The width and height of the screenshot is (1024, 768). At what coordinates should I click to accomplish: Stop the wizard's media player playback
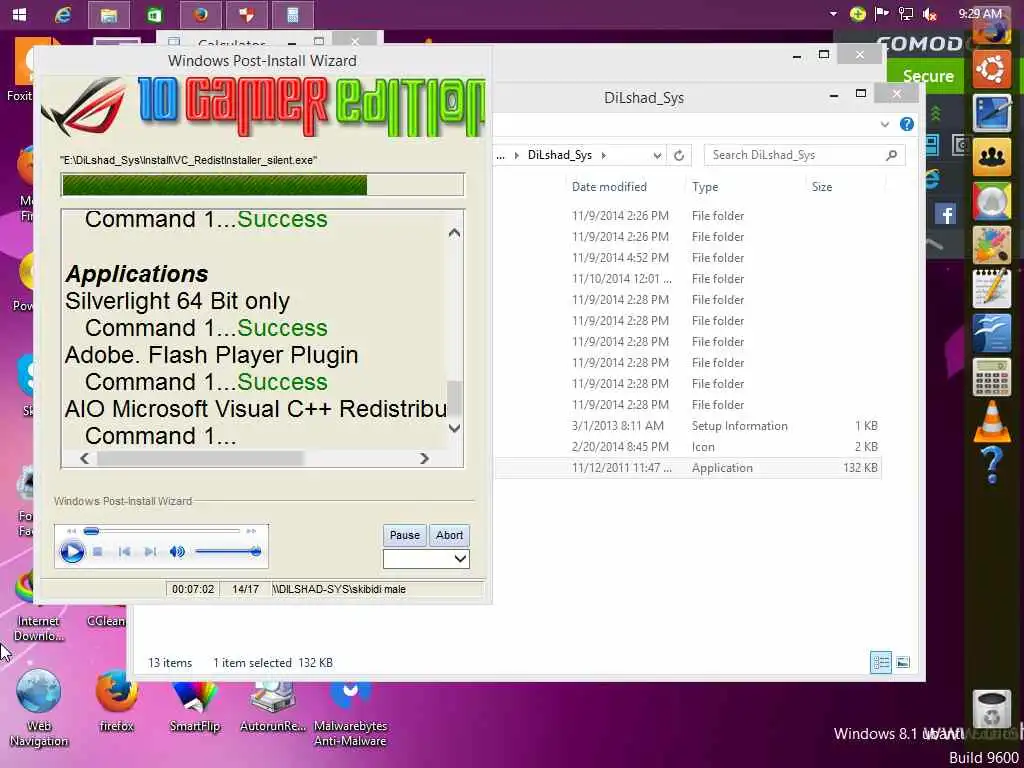97,552
